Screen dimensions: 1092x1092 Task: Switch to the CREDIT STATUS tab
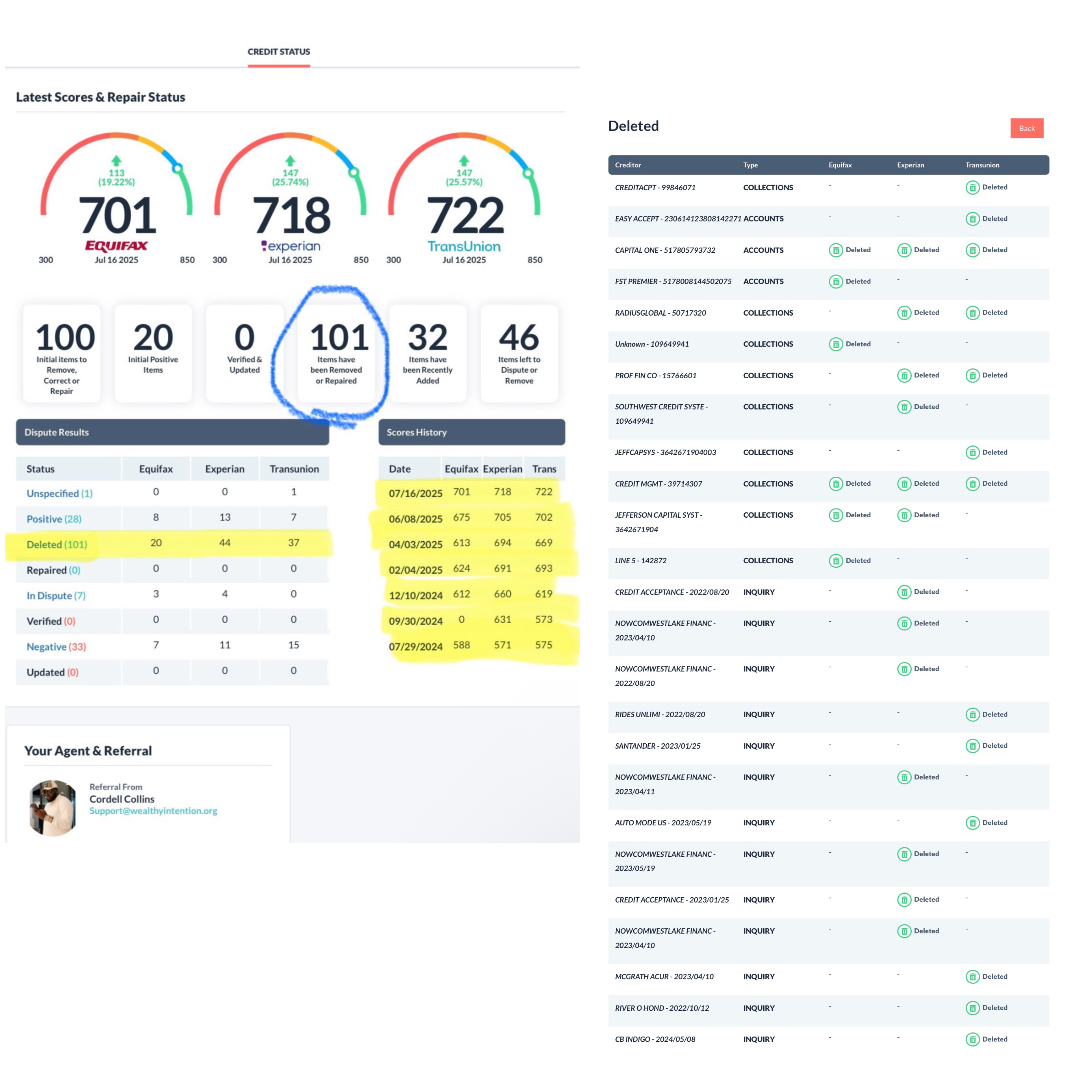point(279,51)
